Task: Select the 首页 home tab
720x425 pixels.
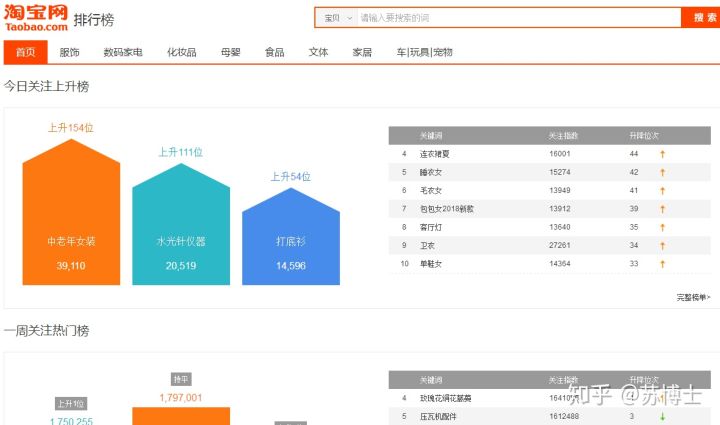Action: coord(25,52)
